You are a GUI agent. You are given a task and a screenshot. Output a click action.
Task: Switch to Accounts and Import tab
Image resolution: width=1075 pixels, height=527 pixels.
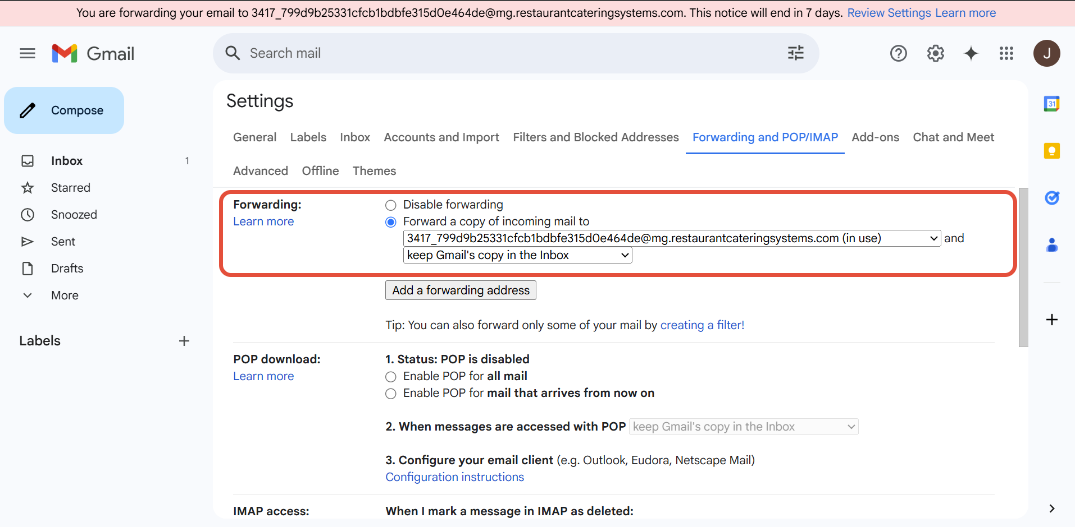[442, 137]
